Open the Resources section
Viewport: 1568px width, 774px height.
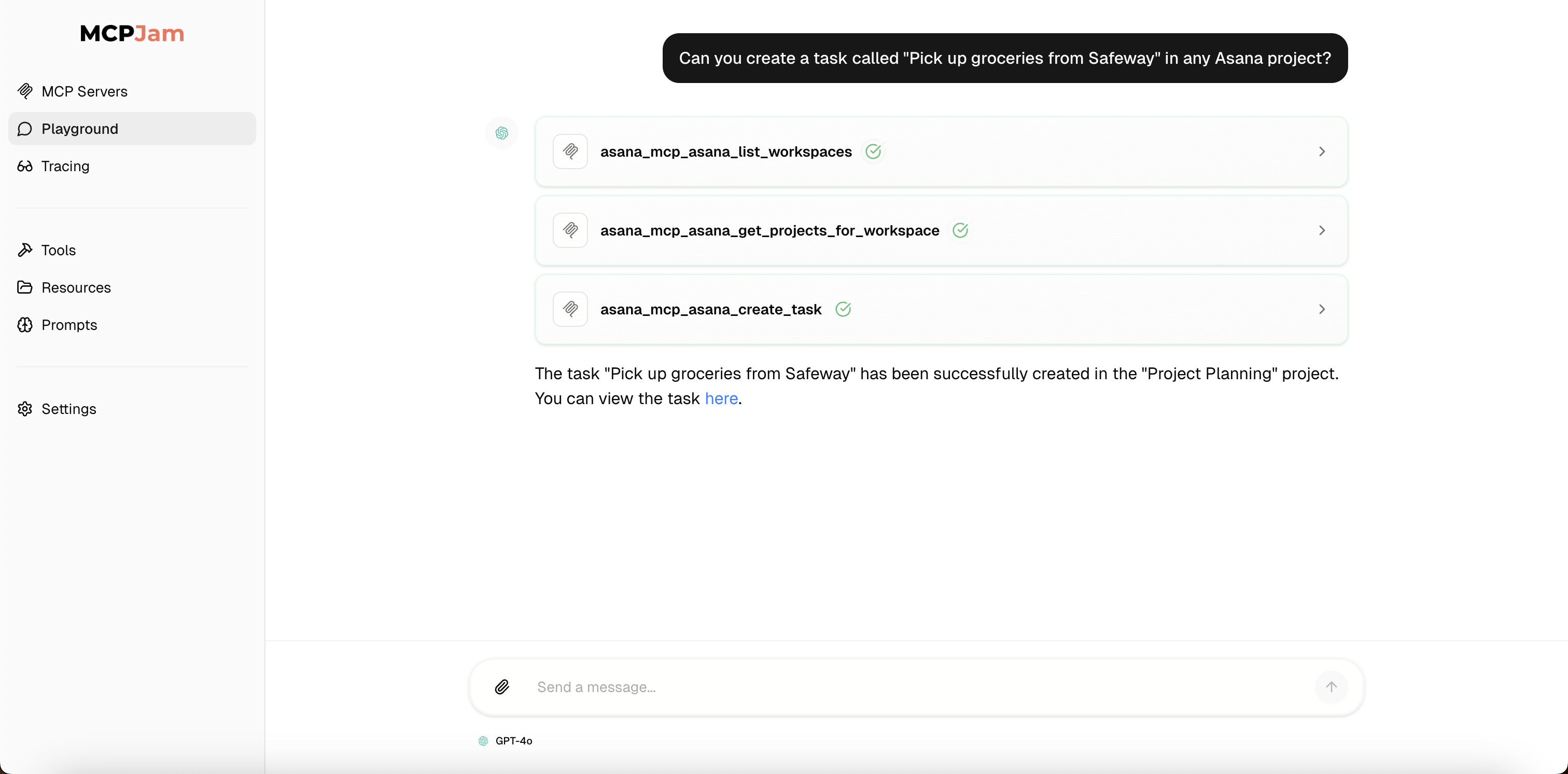coord(132,287)
